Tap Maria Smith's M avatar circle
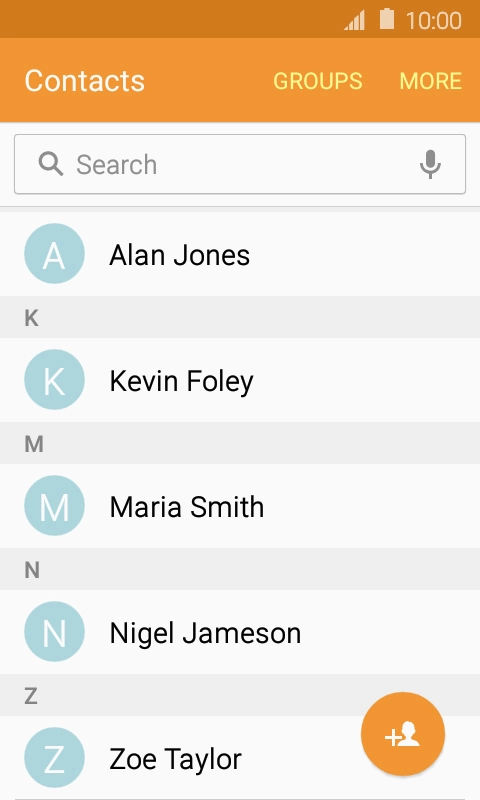The width and height of the screenshot is (480, 800). [54, 506]
